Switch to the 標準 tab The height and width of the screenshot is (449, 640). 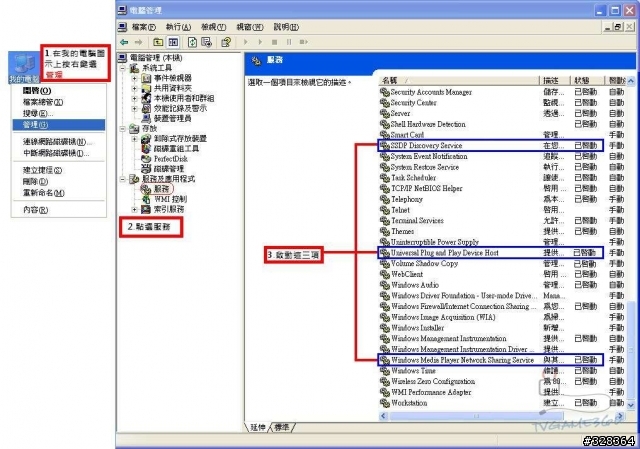tap(282, 427)
